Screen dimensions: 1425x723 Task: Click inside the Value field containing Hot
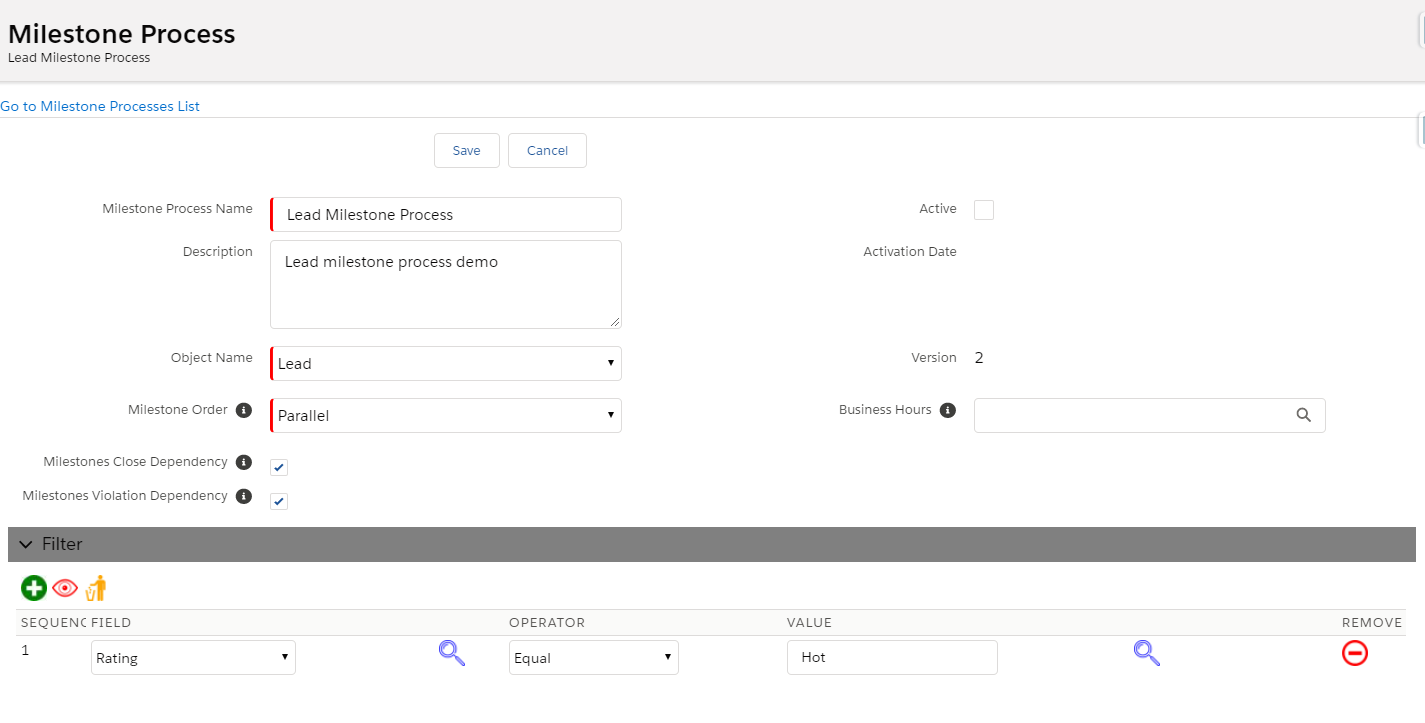[890, 657]
